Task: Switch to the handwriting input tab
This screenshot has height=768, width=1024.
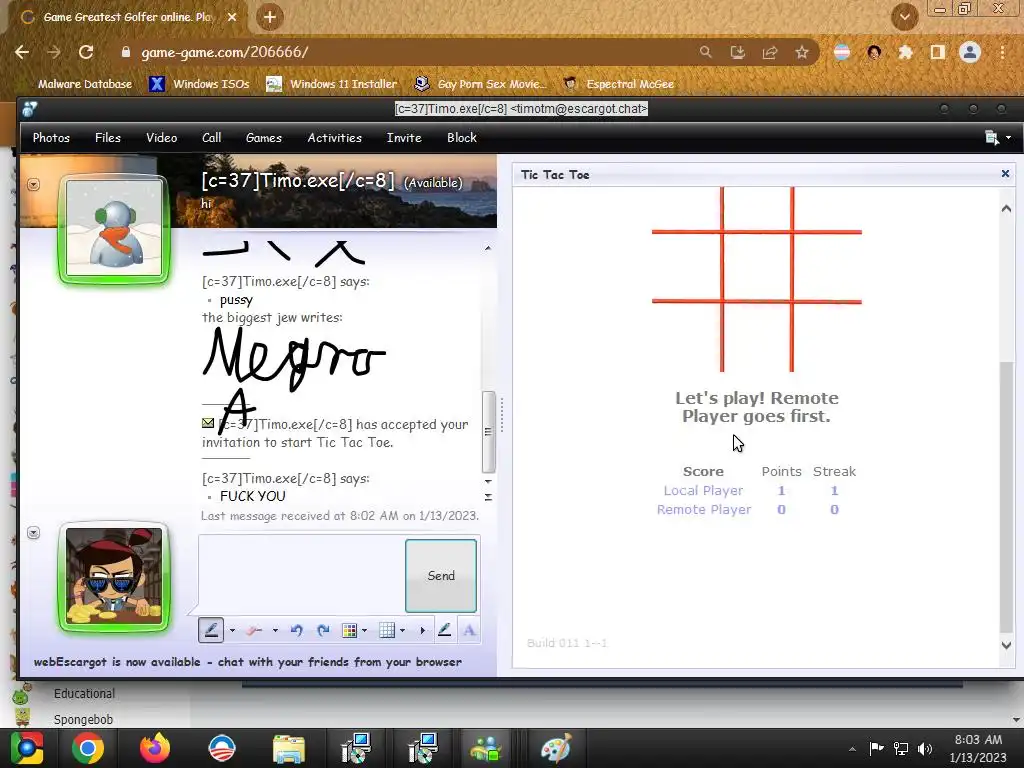Action: [x=445, y=630]
